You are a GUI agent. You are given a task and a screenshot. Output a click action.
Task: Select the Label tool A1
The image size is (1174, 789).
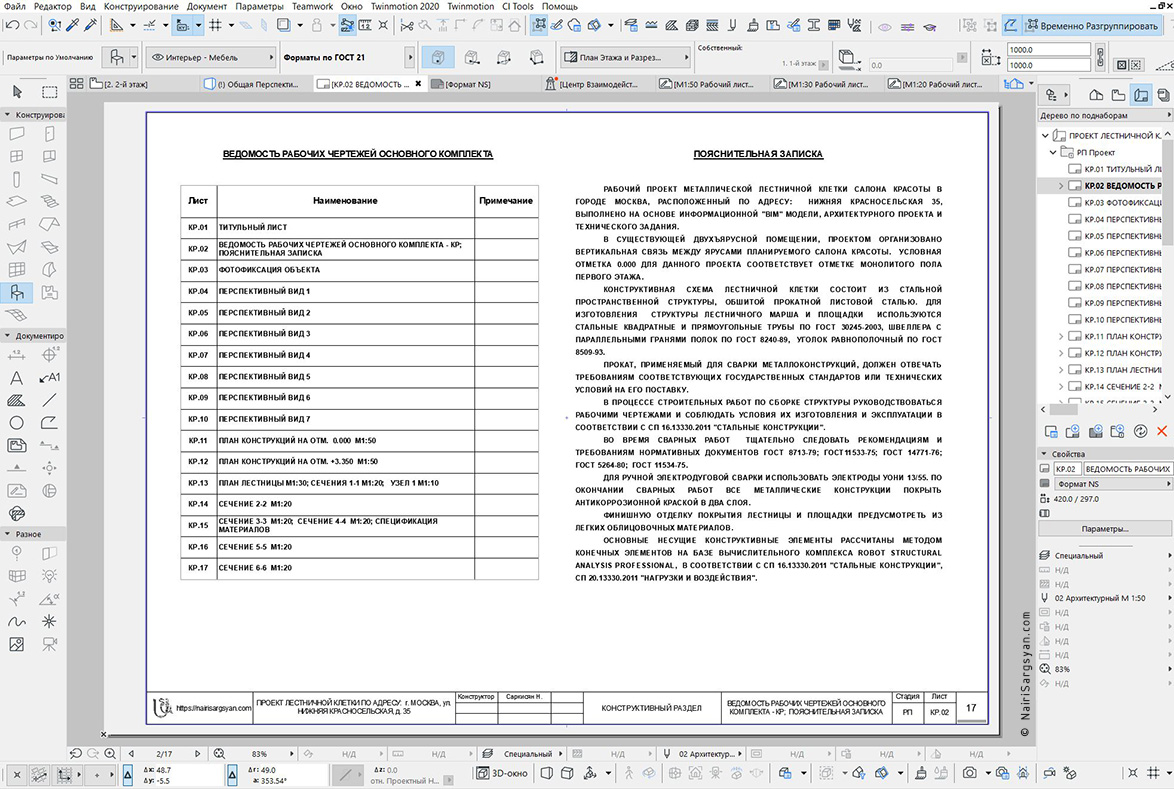point(49,378)
